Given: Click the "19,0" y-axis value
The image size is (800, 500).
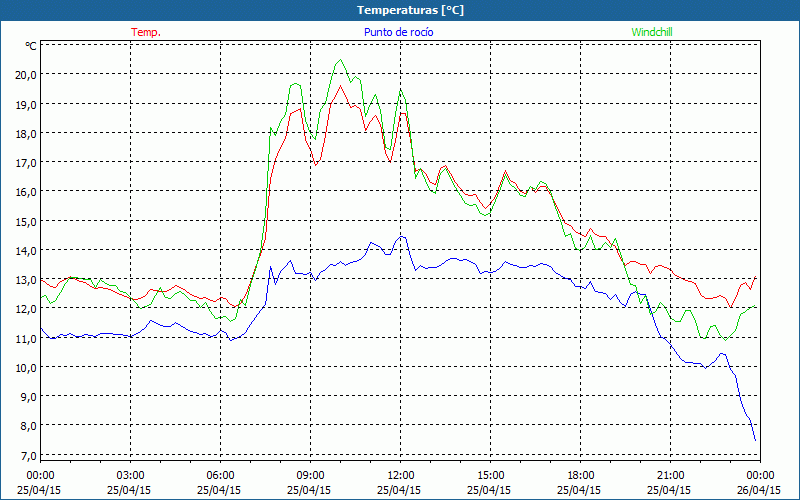Looking at the screenshot, I should [x=27, y=105].
